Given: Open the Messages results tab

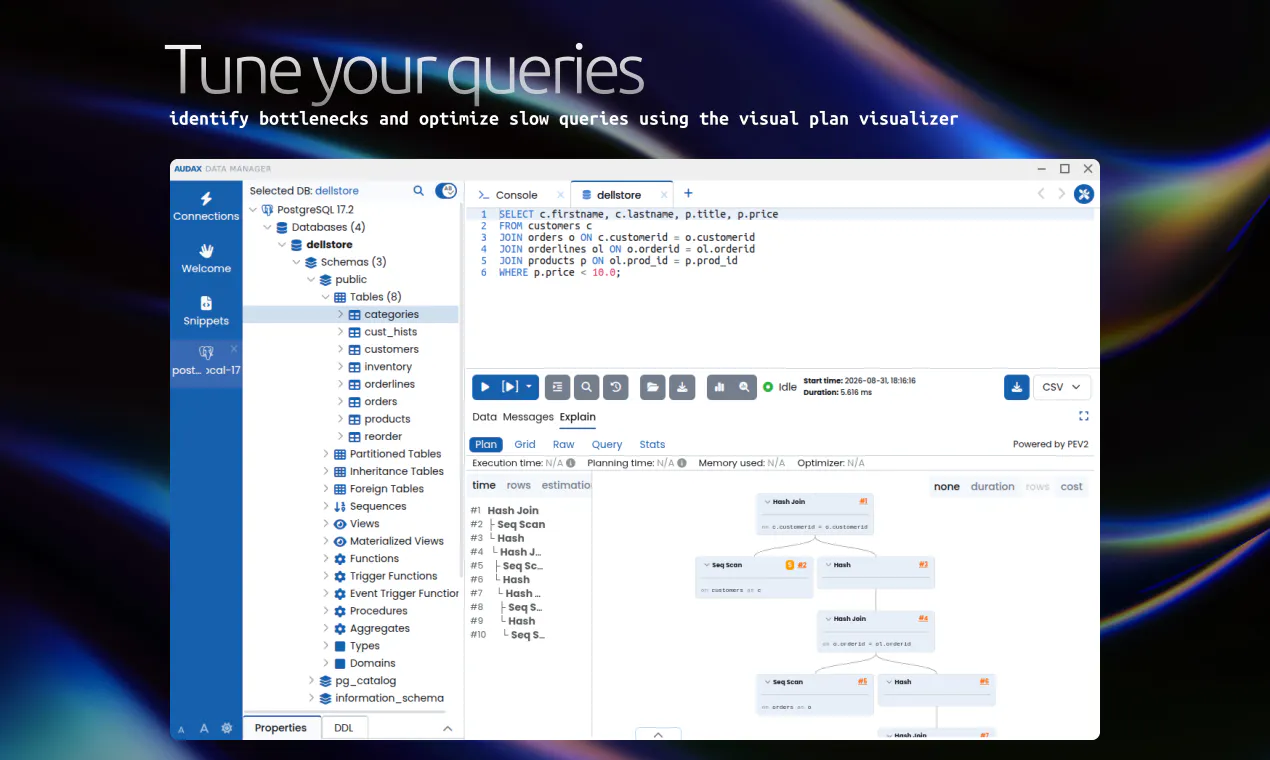Looking at the screenshot, I should [x=528, y=417].
